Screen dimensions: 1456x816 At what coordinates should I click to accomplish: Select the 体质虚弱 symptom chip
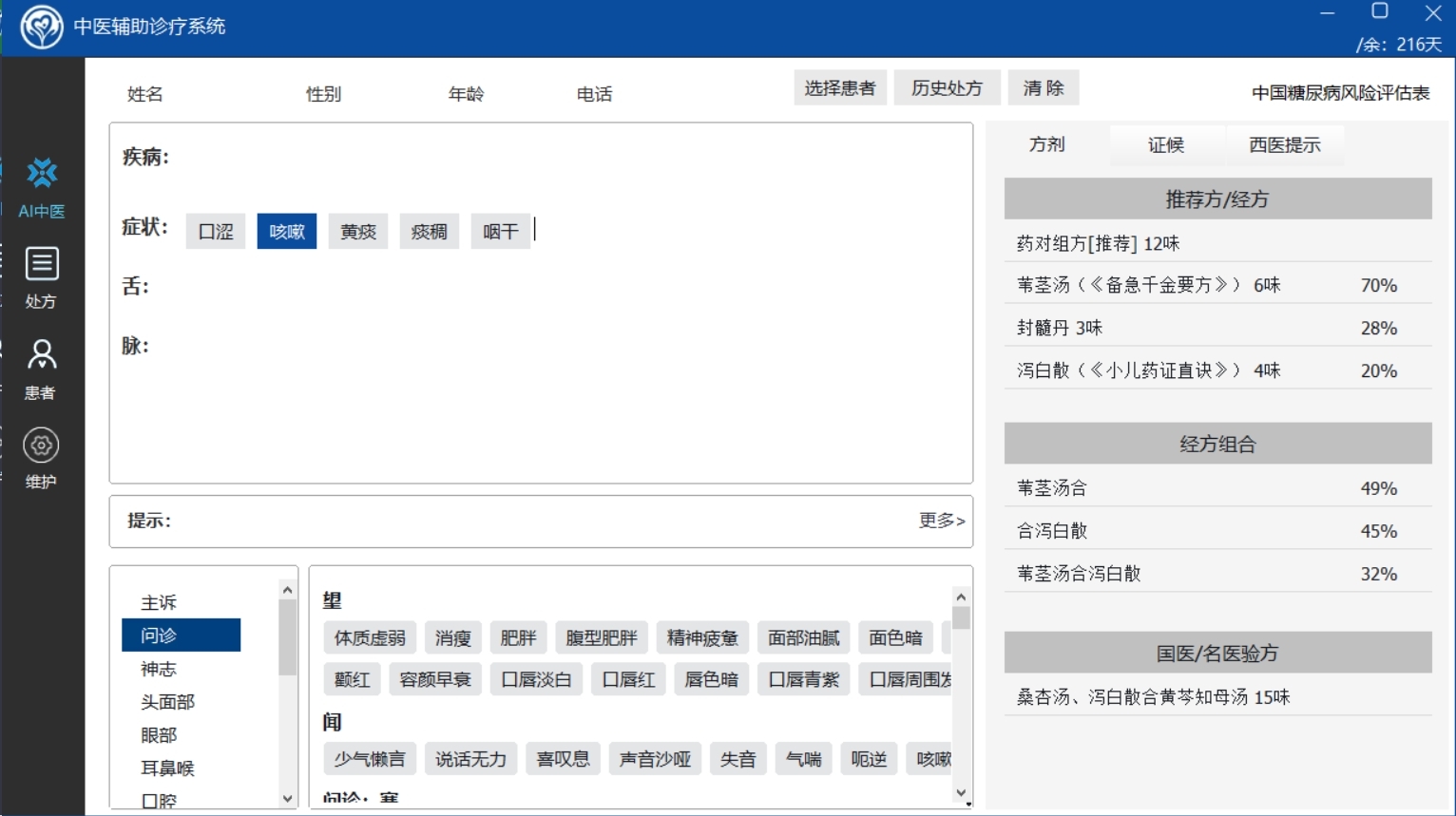coord(370,638)
